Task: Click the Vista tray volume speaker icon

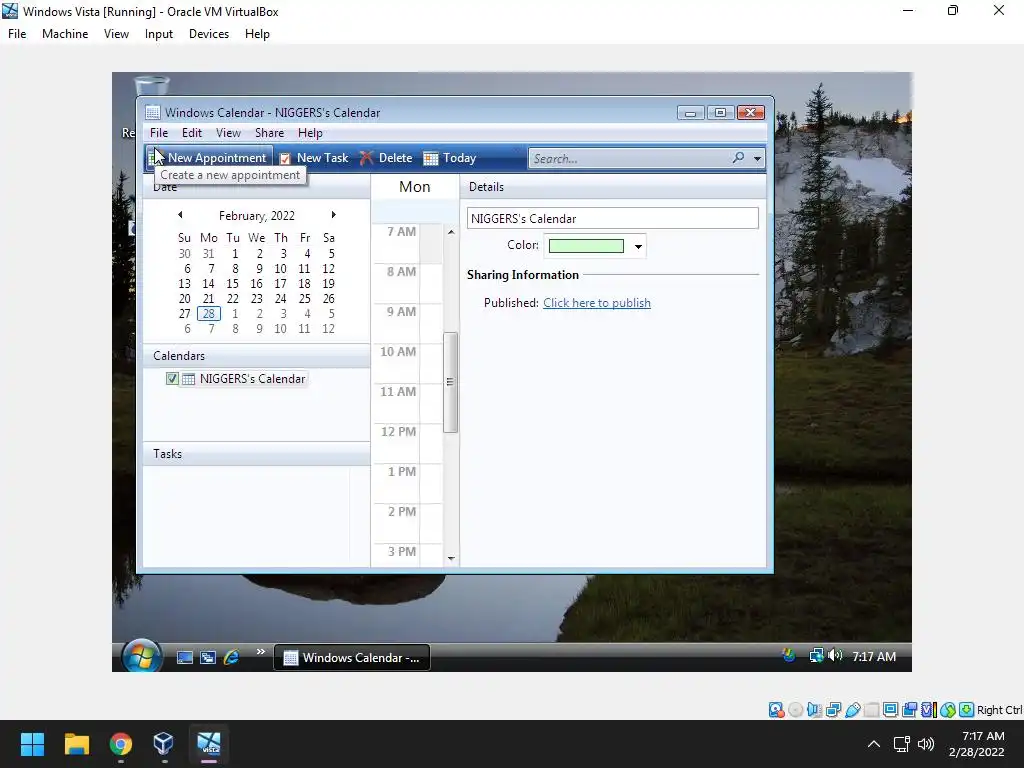Action: [835, 656]
